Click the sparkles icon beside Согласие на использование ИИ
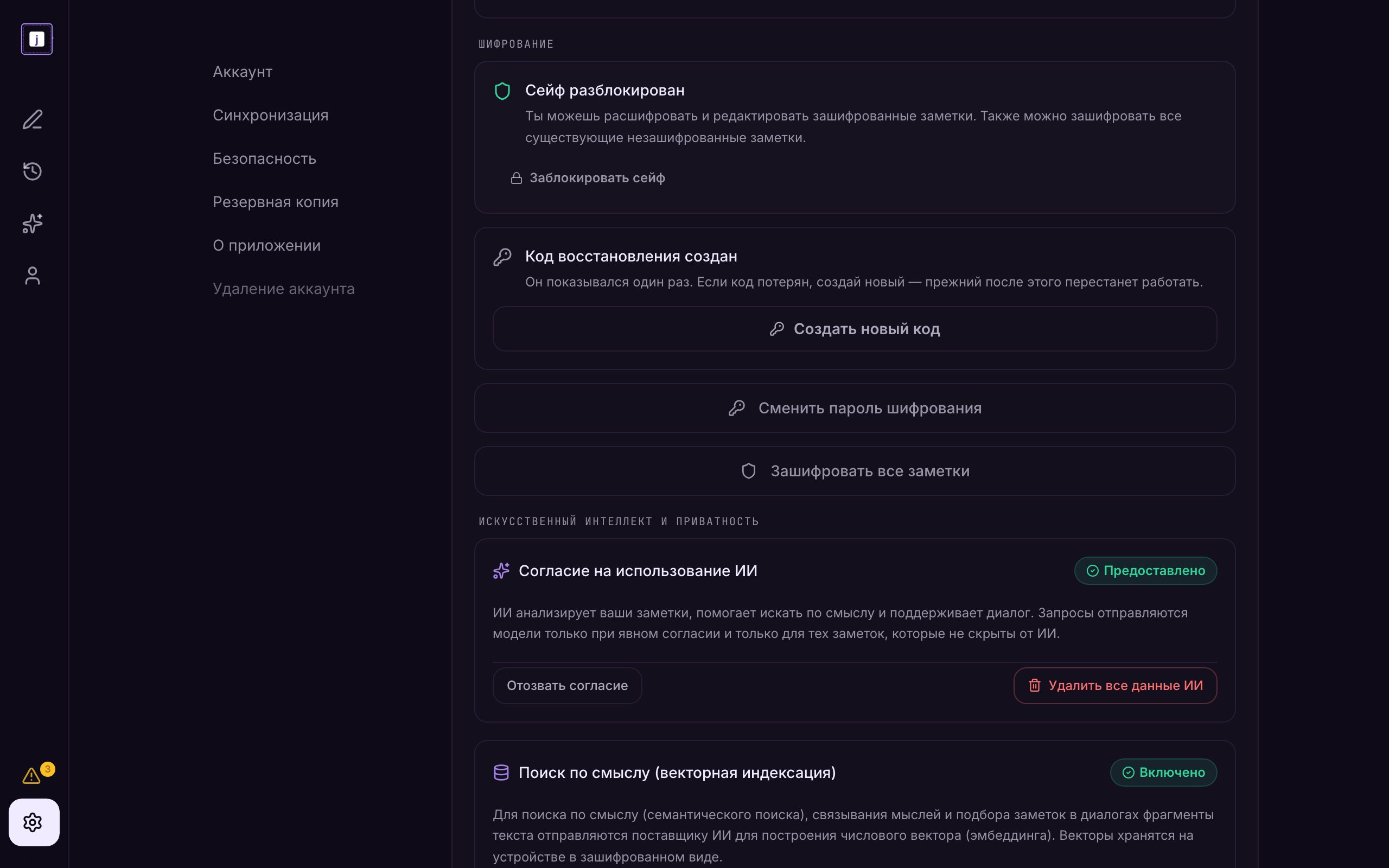Viewport: 1389px width, 868px height. coord(501,571)
